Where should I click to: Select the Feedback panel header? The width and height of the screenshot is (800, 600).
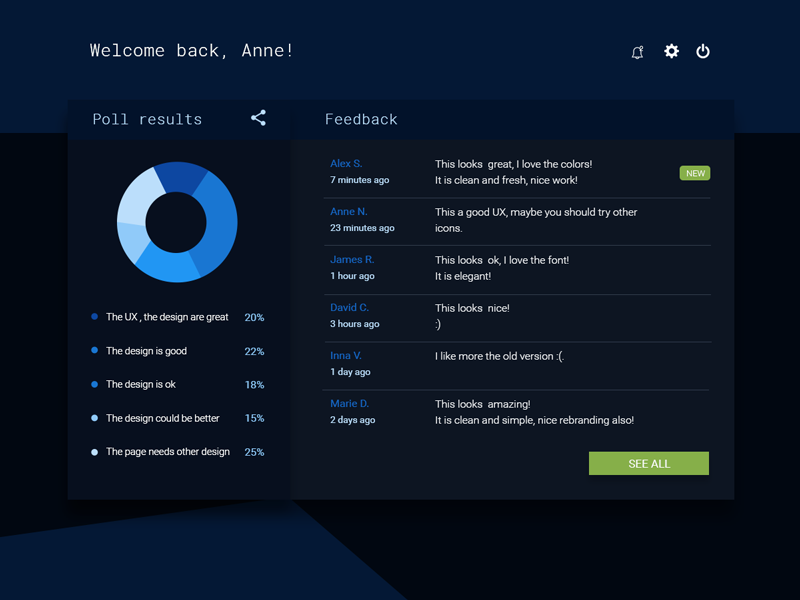(361, 119)
